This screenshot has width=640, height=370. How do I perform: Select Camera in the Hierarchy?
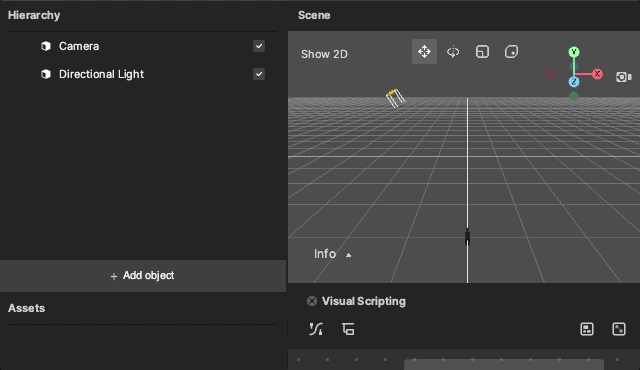point(79,46)
